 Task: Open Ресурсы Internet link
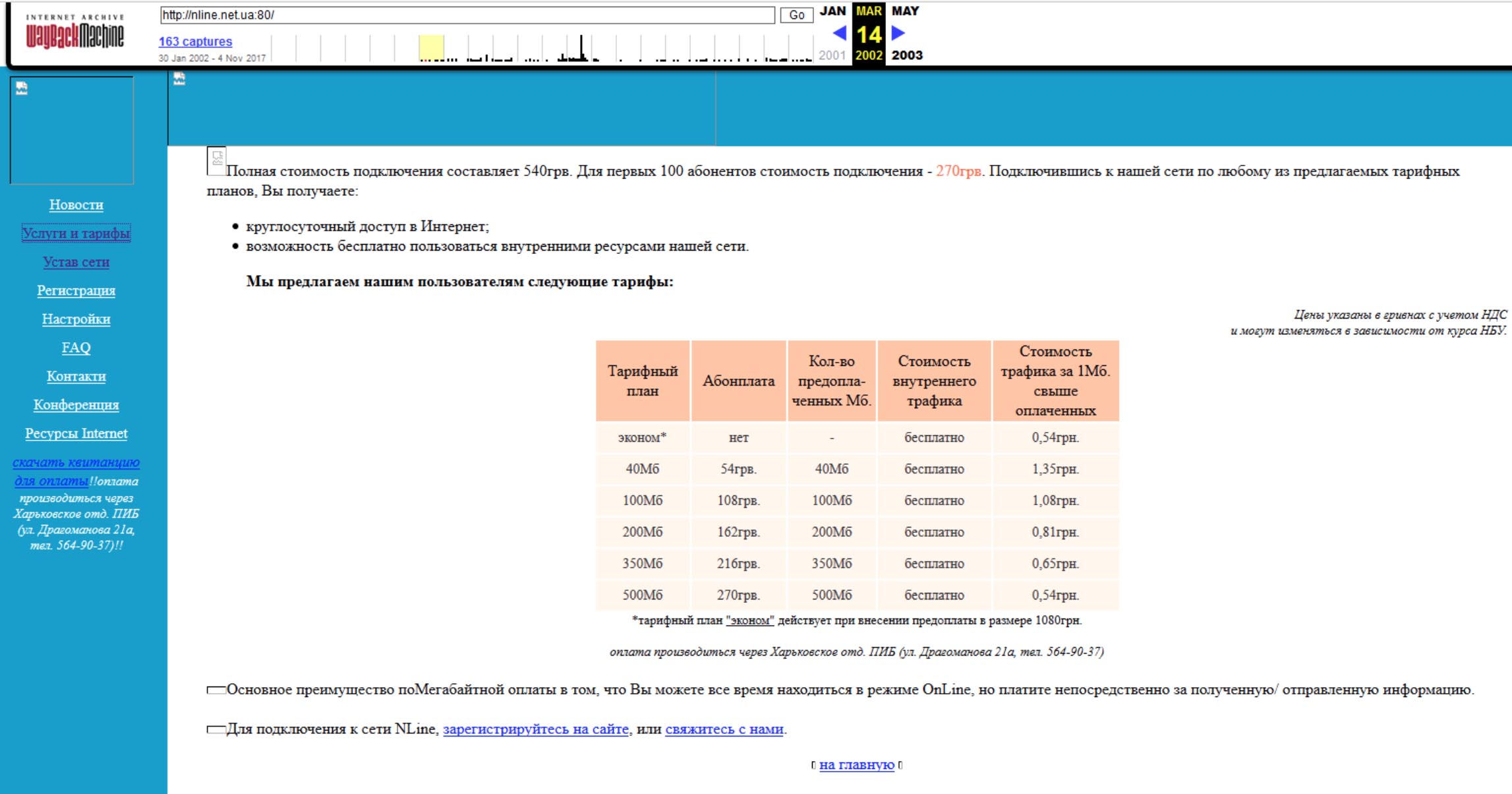pos(76,433)
